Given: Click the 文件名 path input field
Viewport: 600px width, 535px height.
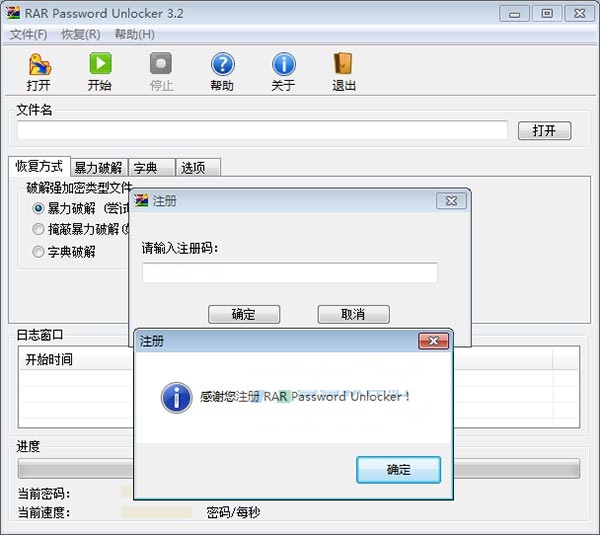Looking at the screenshot, I should (262, 130).
